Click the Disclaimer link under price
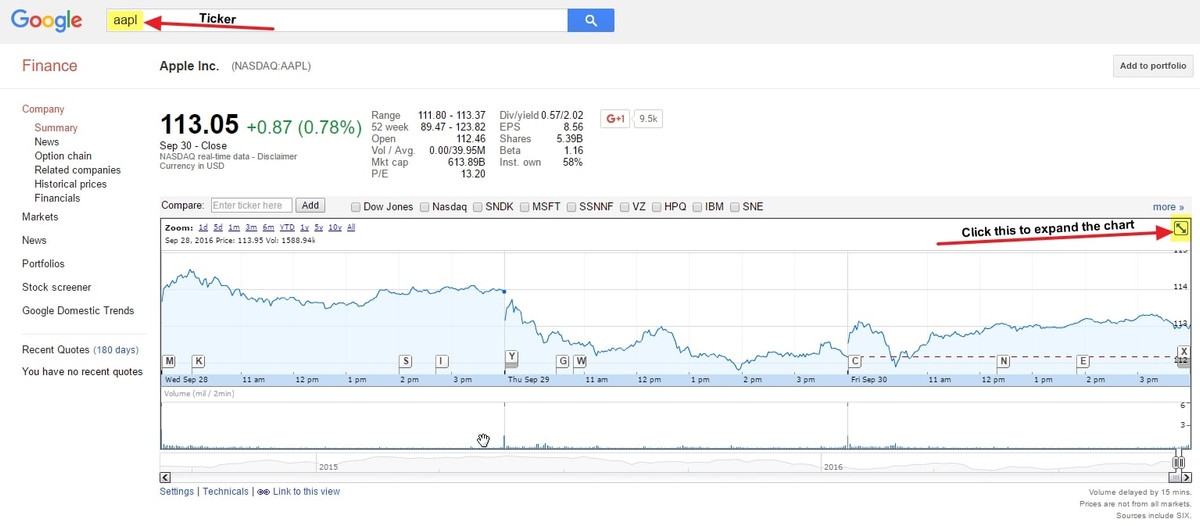 276,156
